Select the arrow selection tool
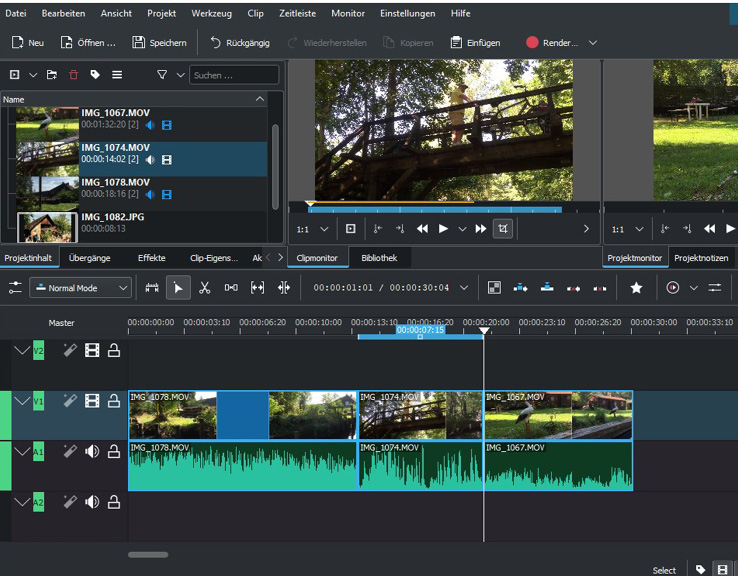 coord(178,288)
